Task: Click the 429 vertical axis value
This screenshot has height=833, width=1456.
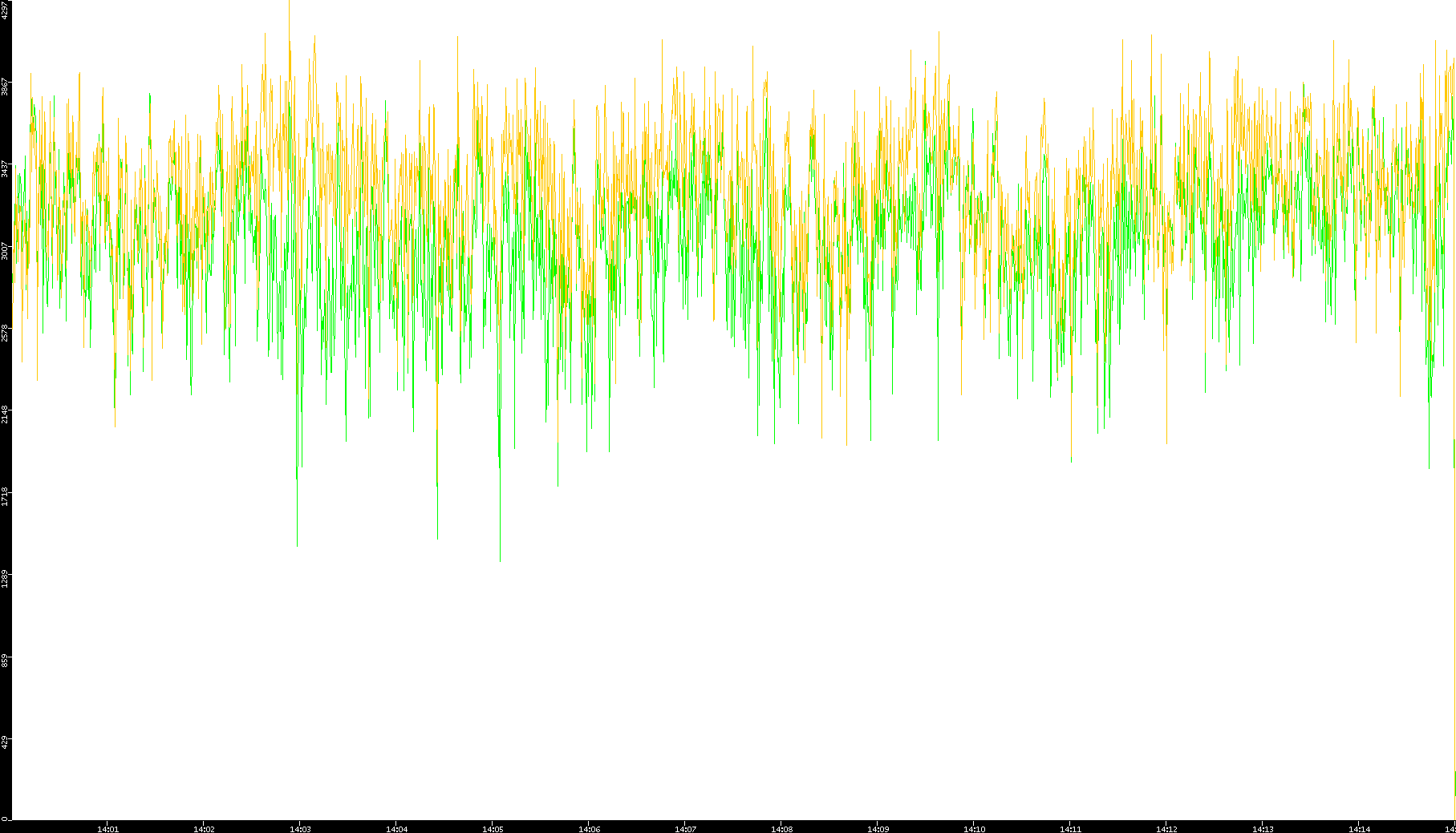Action: (x=5, y=742)
